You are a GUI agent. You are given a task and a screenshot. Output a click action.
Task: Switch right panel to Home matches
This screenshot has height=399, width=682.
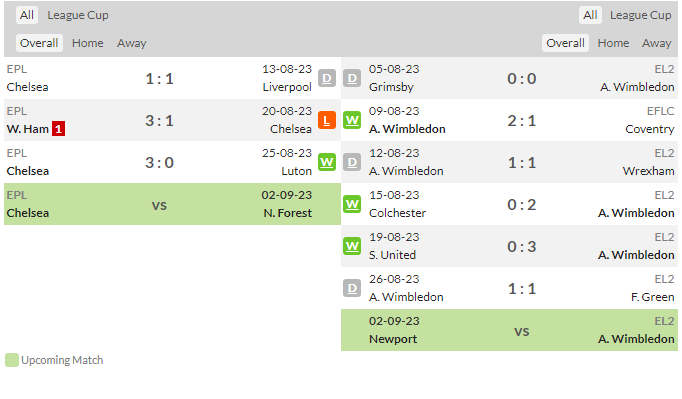(x=613, y=43)
